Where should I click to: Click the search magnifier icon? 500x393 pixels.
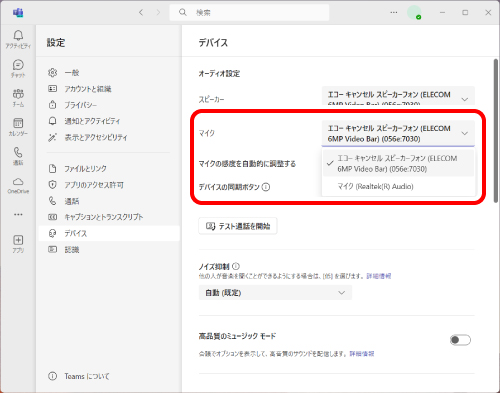point(183,12)
